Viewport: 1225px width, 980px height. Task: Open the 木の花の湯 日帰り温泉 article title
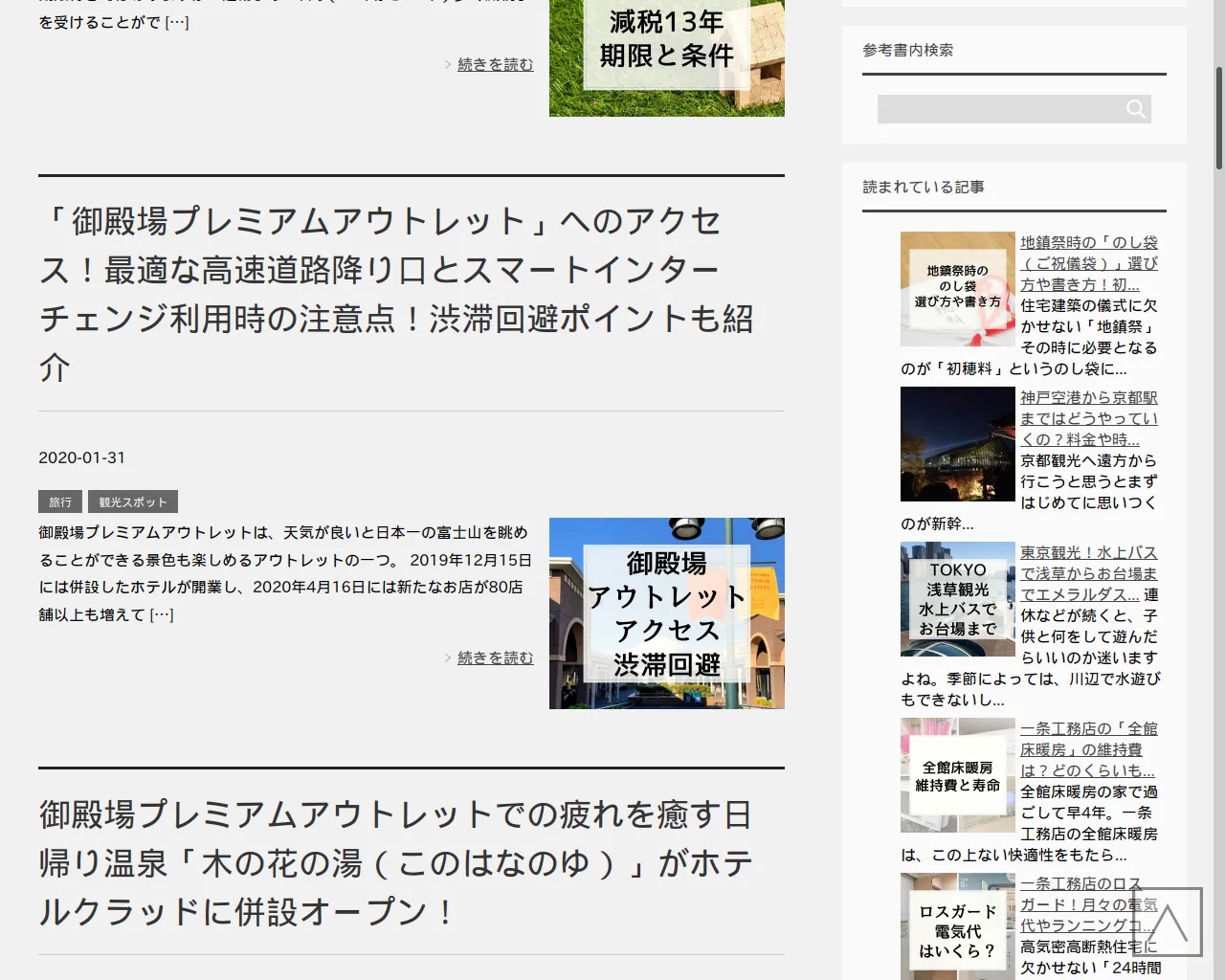(x=395, y=863)
